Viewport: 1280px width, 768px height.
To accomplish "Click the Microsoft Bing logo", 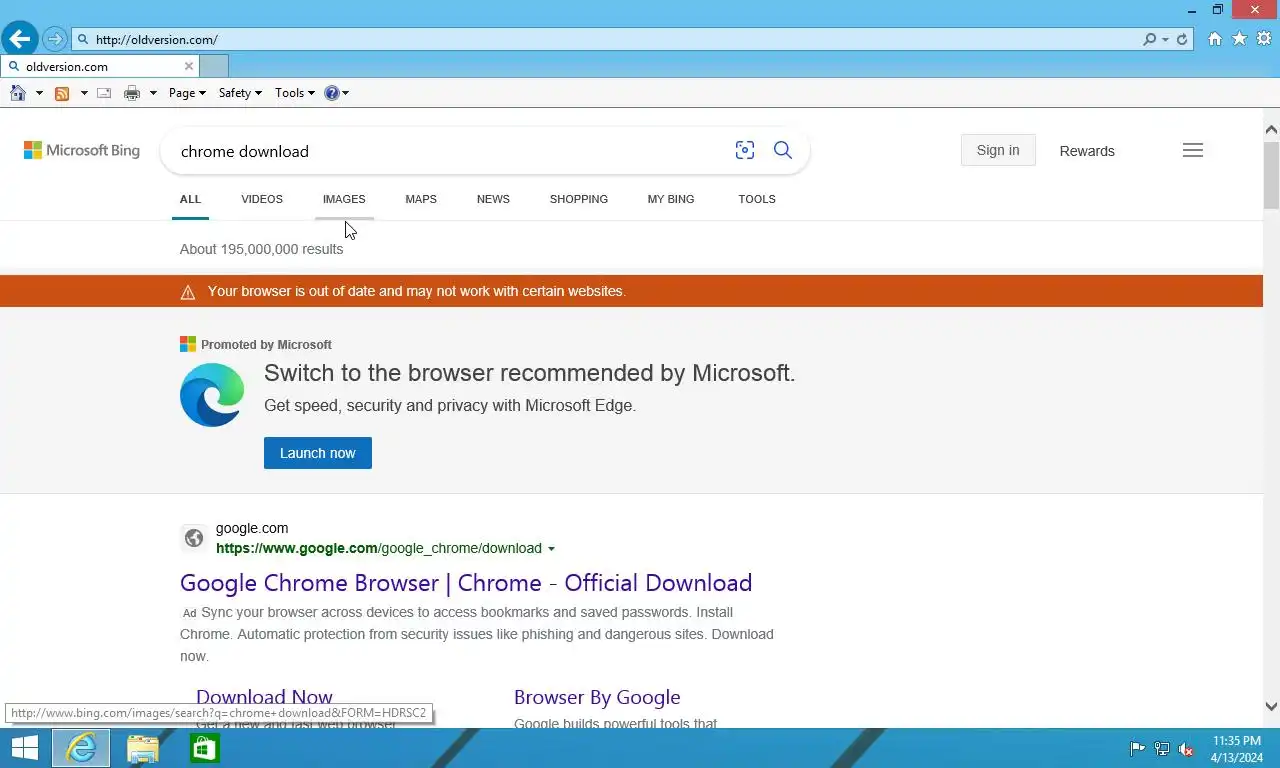I will (82, 150).
